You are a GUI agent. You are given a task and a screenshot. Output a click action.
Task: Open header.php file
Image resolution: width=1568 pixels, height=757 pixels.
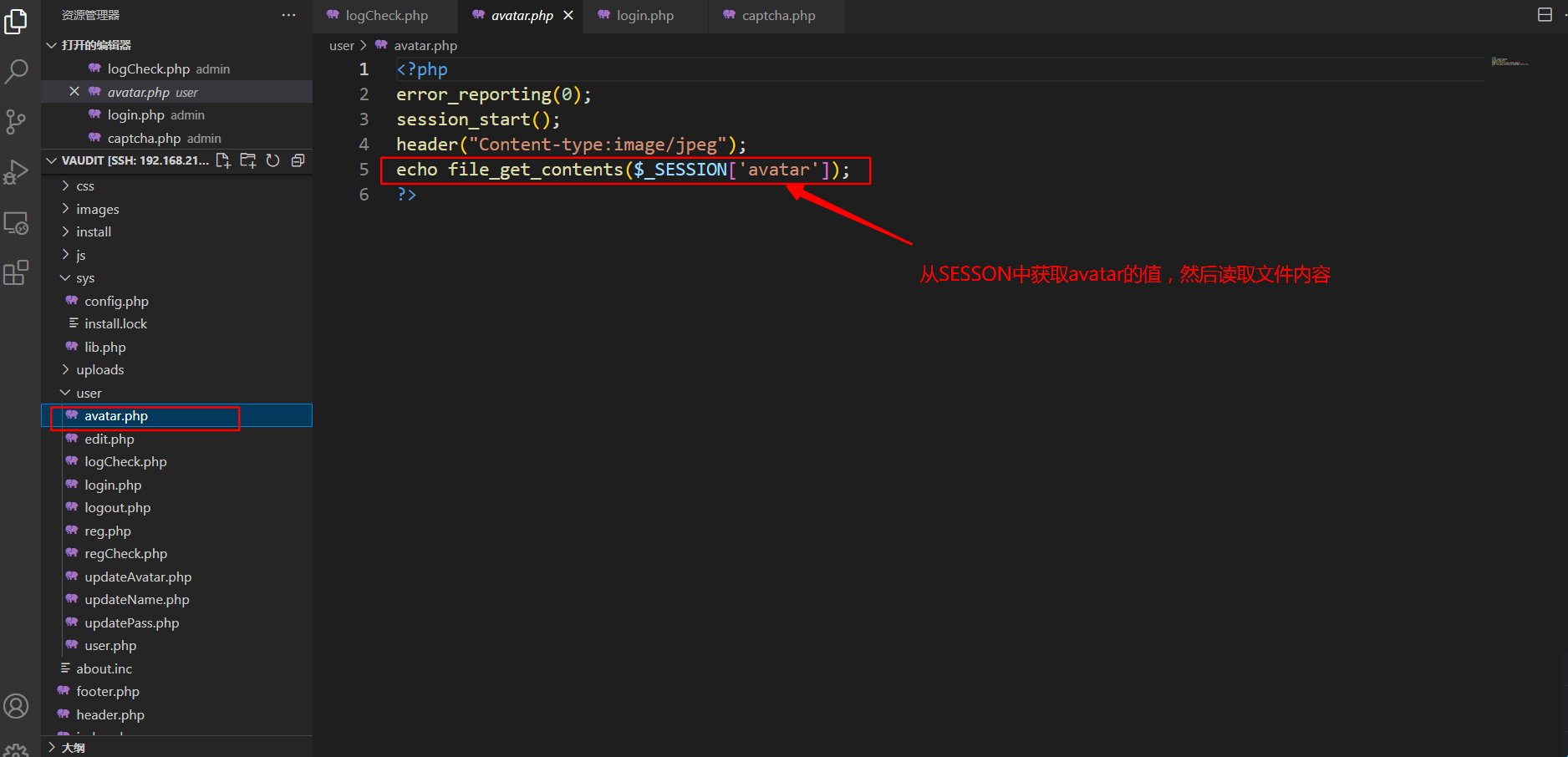pyautogui.click(x=176, y=714)
